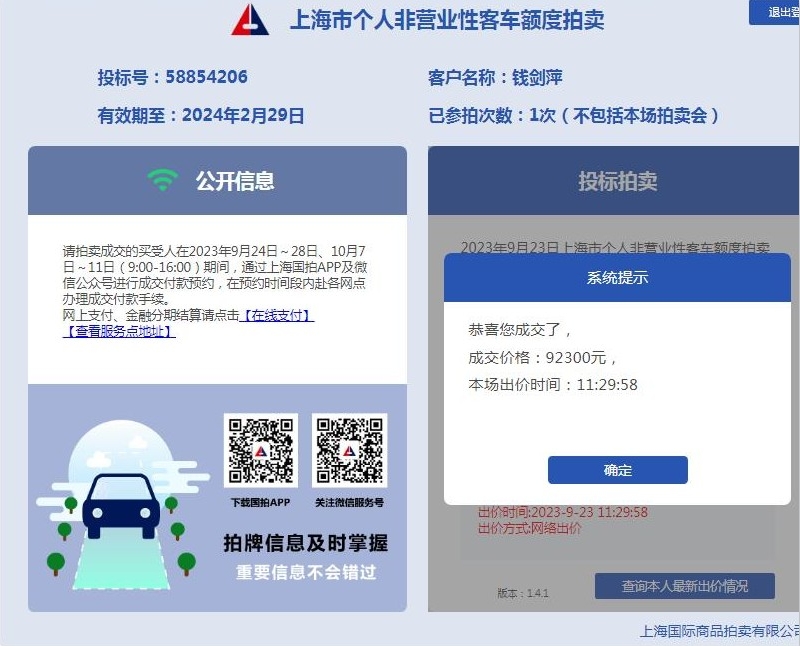The height and width of the screenshot is (646, 800).
Task: Open the 在线支付 online payment link
Action: pos(277,315)
